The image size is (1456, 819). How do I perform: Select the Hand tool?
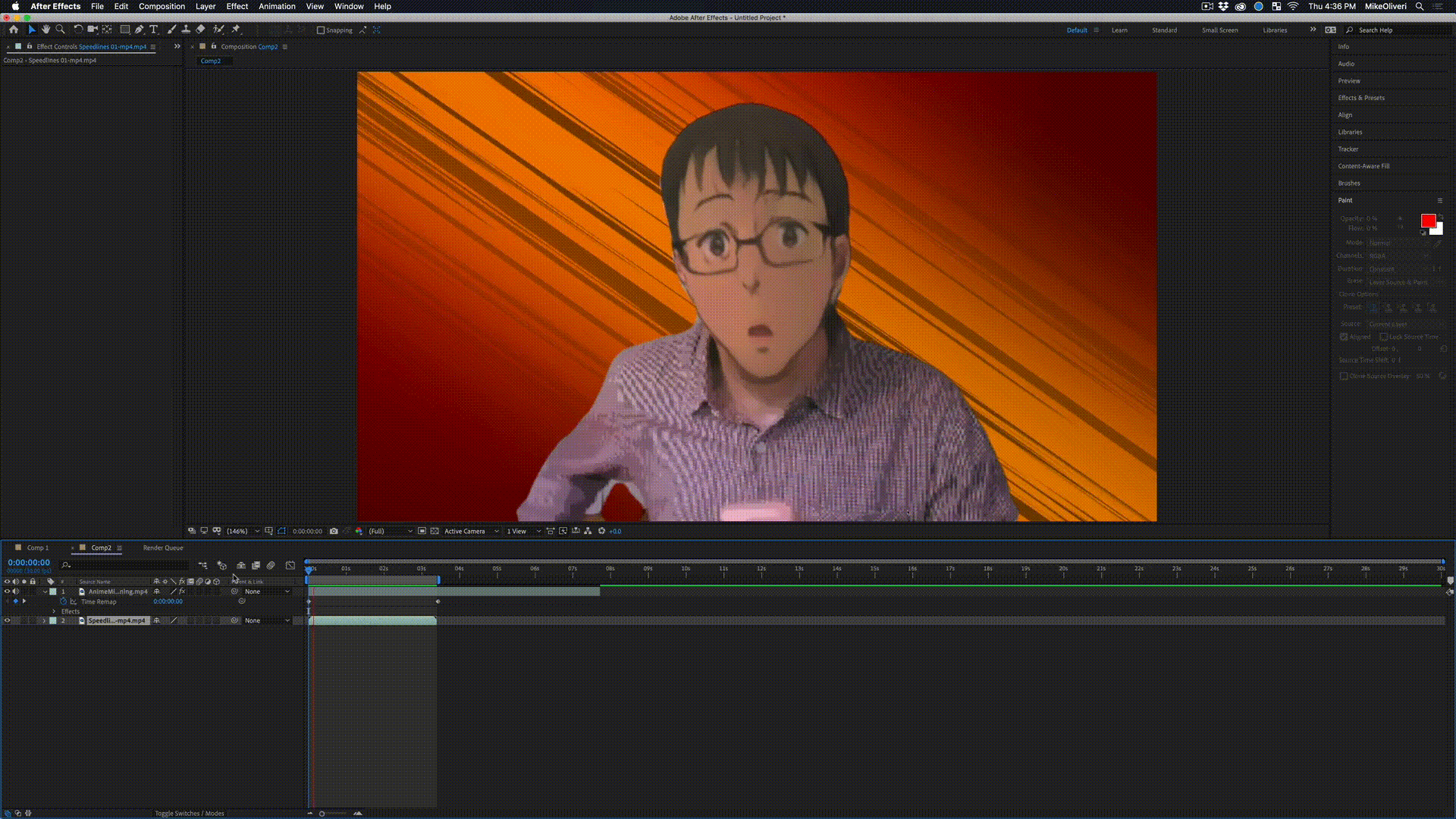coord(46,30)
